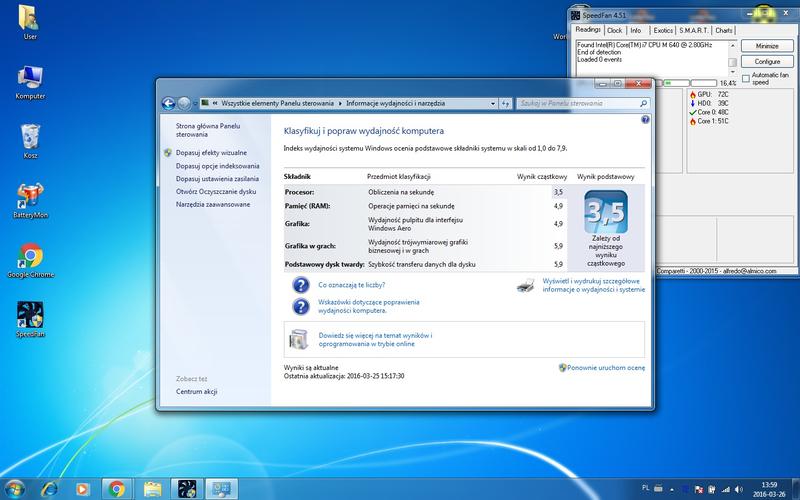This screenshot has height=500, width=800.
Task: Click 'Wyświetl i wydrukuj szczegółowe informacje' link
Action: [593, 285]
